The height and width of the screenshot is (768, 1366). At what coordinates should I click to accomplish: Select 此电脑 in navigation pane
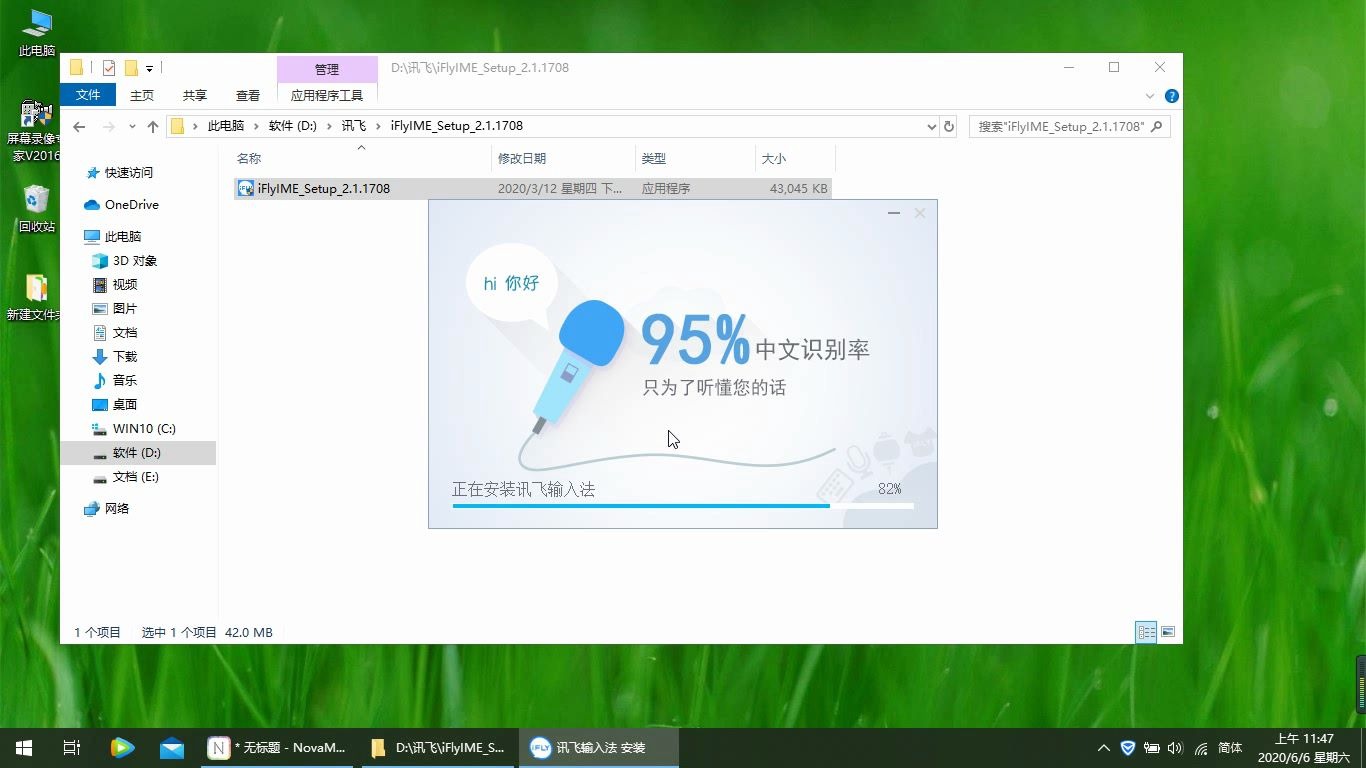coord(123,236)
